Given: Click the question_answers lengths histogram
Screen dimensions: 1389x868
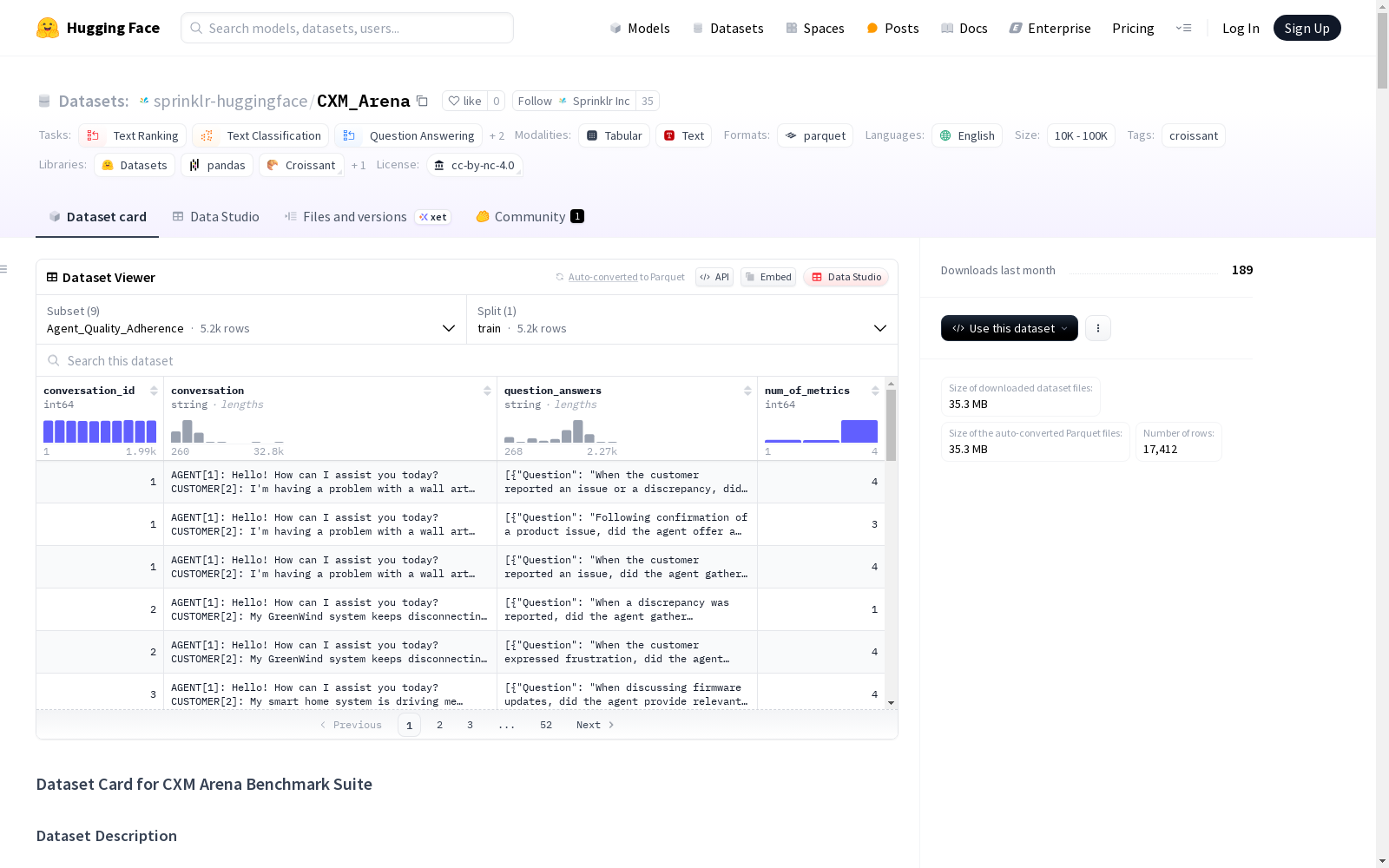Looking at the screenshot, I should 561,431.
